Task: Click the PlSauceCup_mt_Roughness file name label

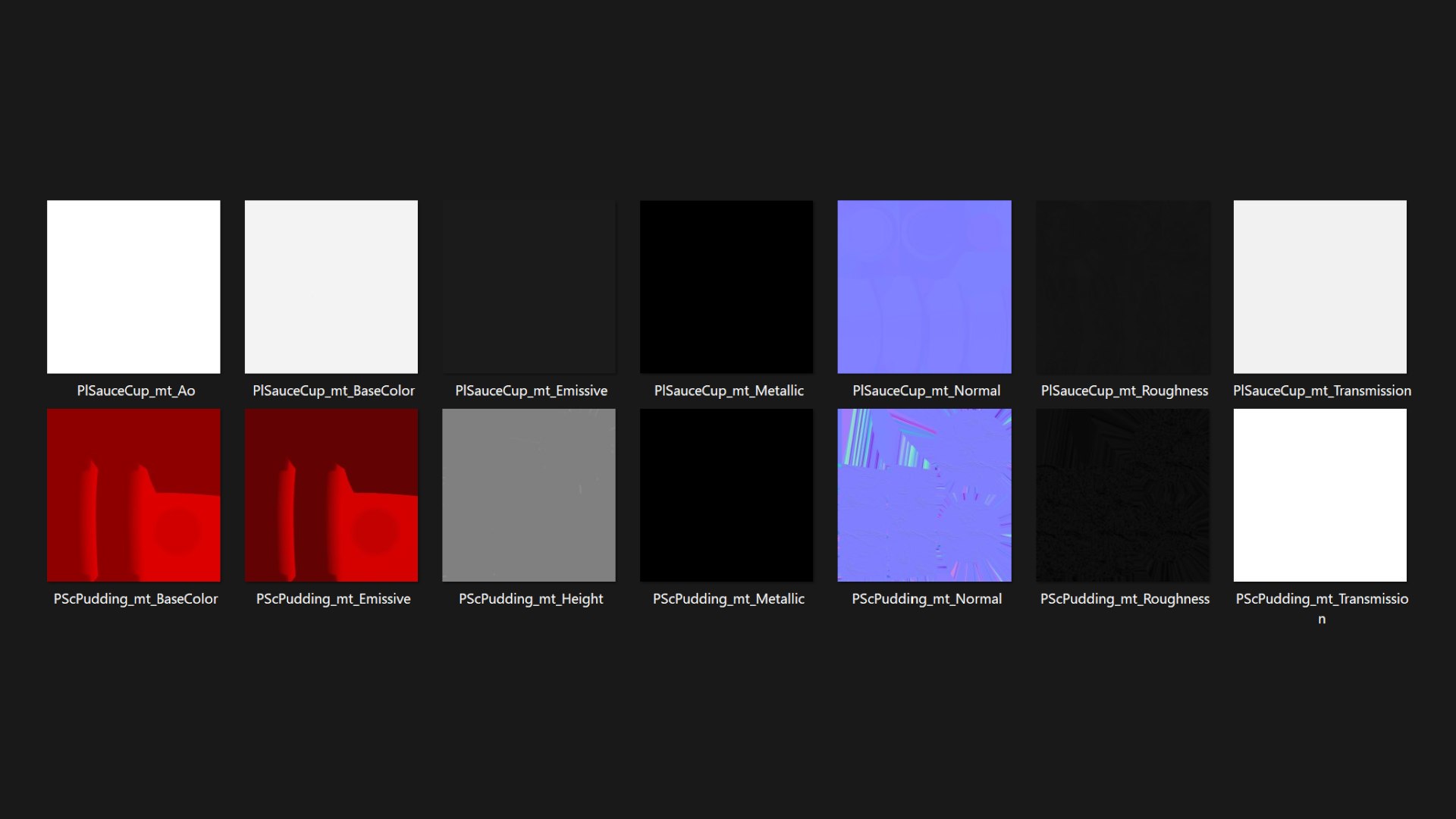Action: 1125,391
